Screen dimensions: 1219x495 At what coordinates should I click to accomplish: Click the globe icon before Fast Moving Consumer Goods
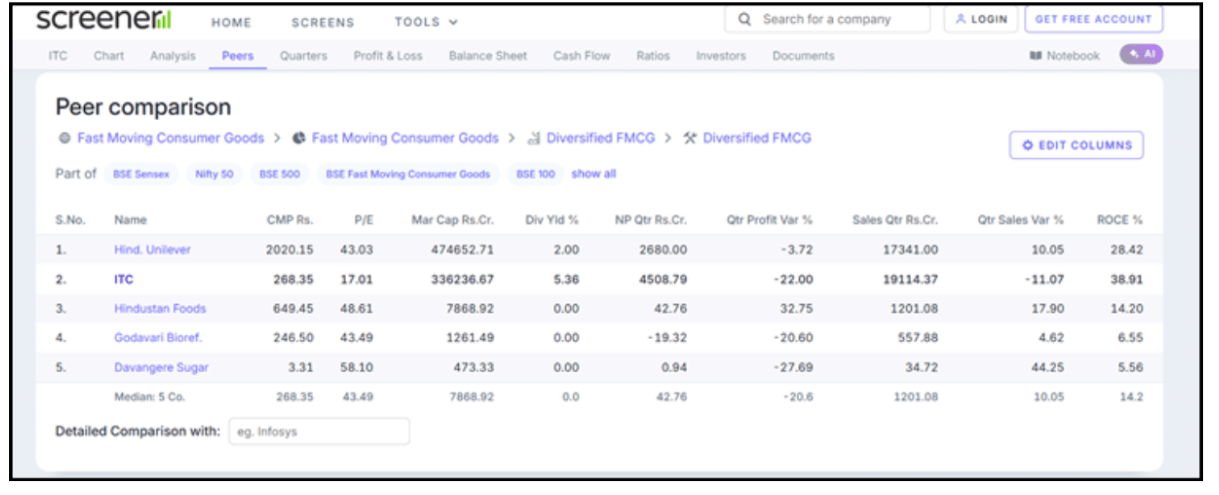(x=64, y=138)
